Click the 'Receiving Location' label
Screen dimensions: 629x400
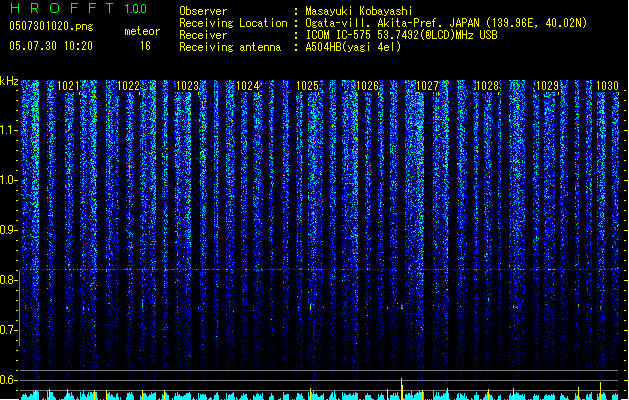233,23
